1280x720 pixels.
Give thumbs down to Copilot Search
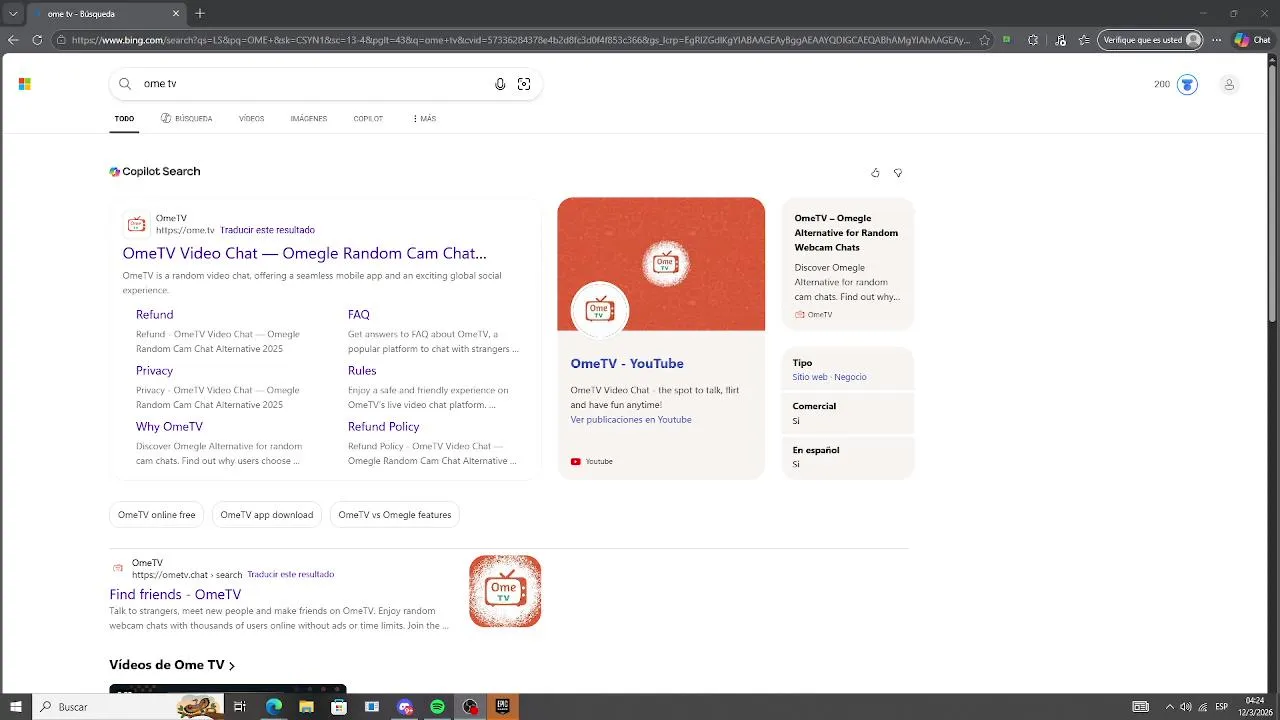898,173
